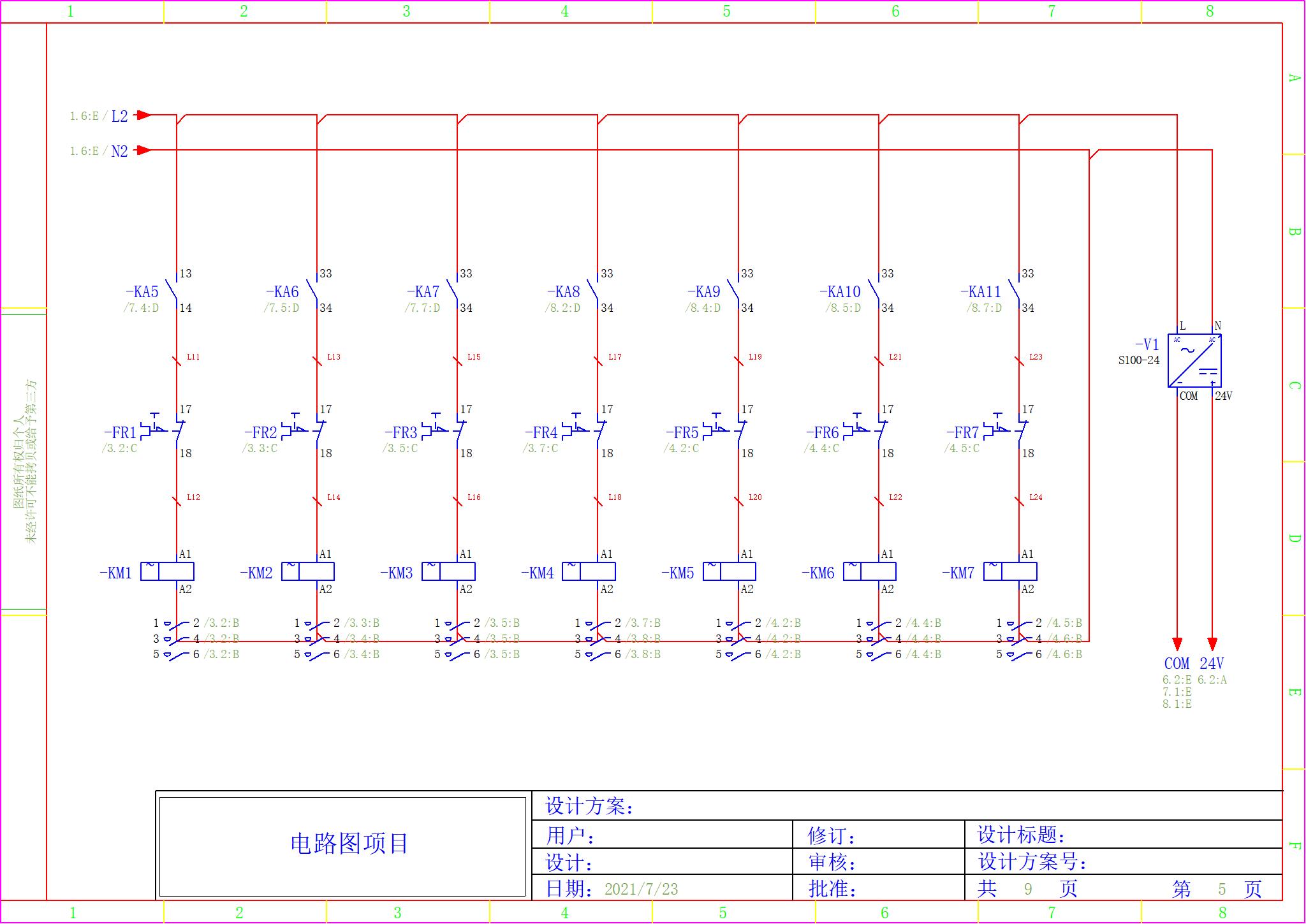Click the date field 2021/7/23
Viewport: 1306px width, 924px height.
coord(641,889)
